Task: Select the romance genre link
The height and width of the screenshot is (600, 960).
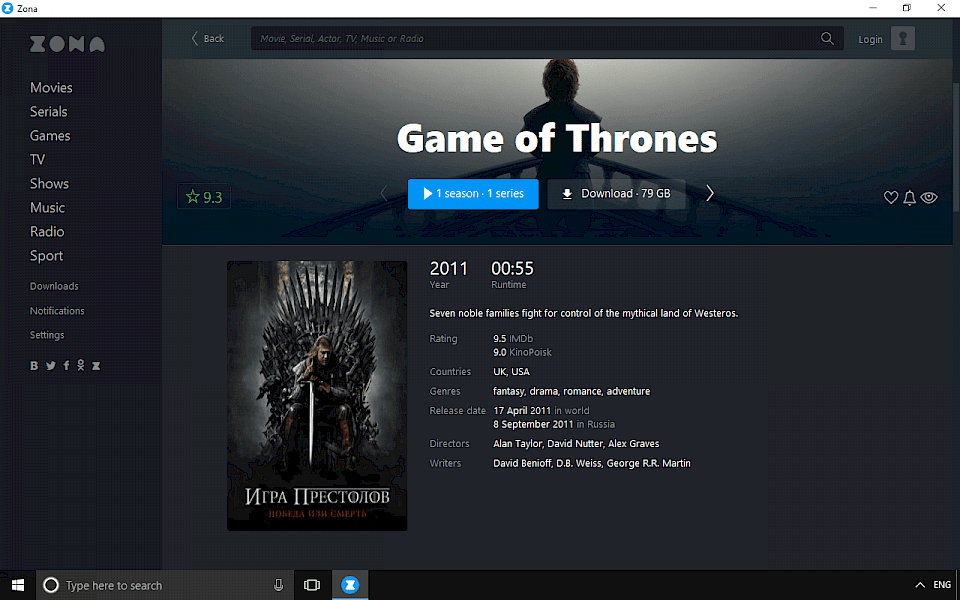Action: tap(583, 391)
